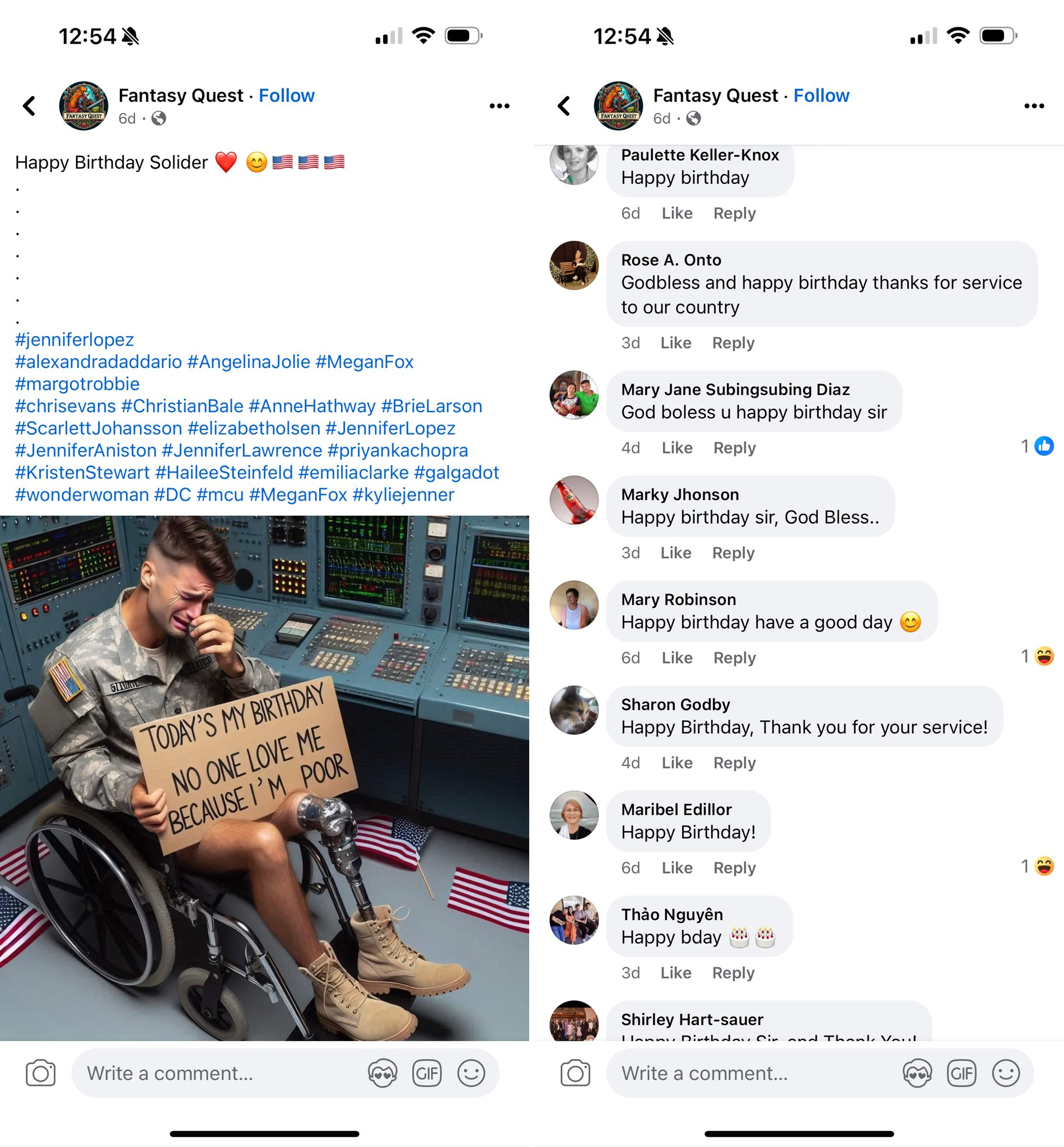The image size is (1064, 1147).
Task: Open avatar sticker icon in right comment bar
Action: tap(917, 1073)
